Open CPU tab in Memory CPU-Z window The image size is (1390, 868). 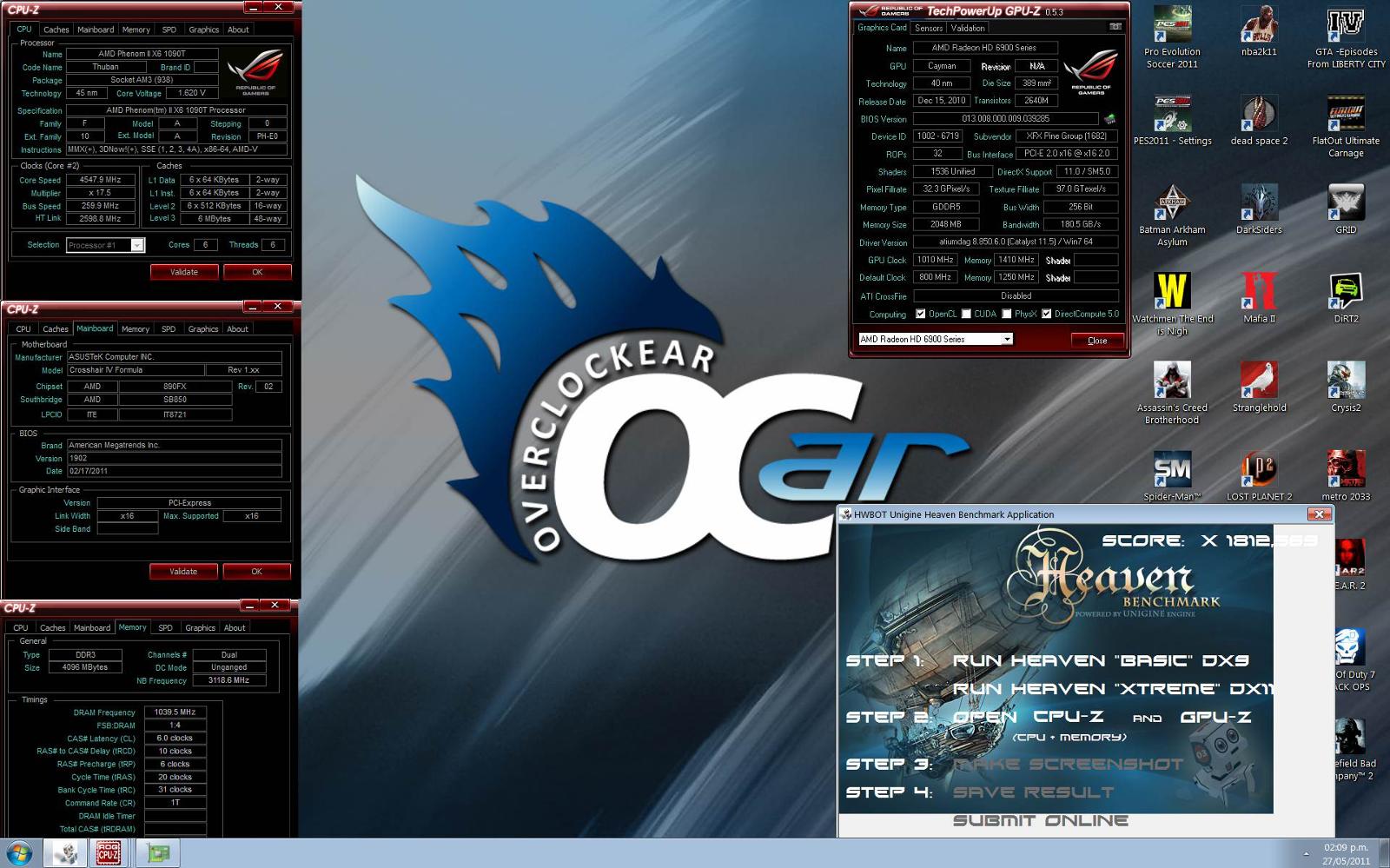[21, 627]
